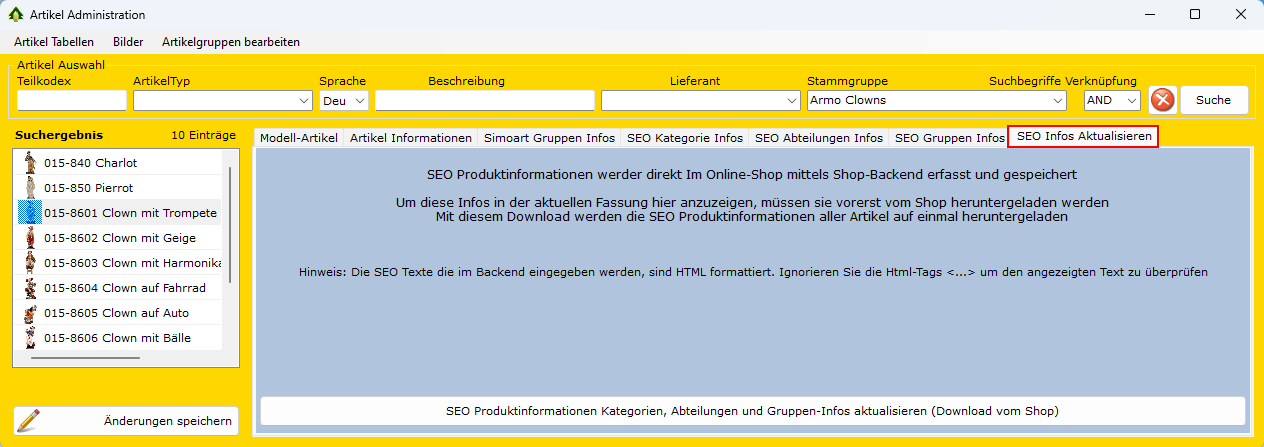Click into the Teilkodex input field
1264x447 pixels.
coord(72,101)
